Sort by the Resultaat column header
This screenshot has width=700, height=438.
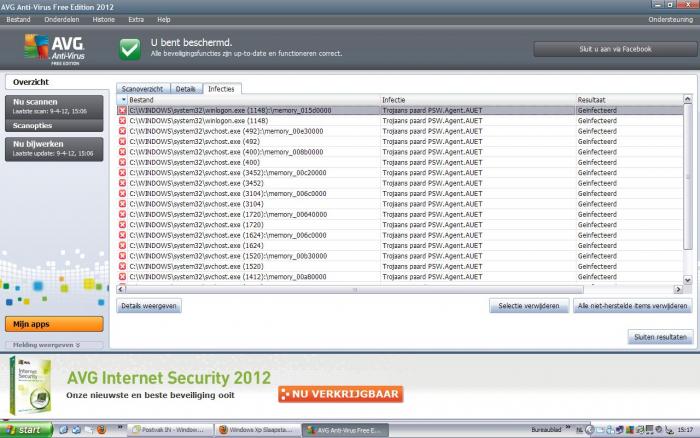coord(629,100)
